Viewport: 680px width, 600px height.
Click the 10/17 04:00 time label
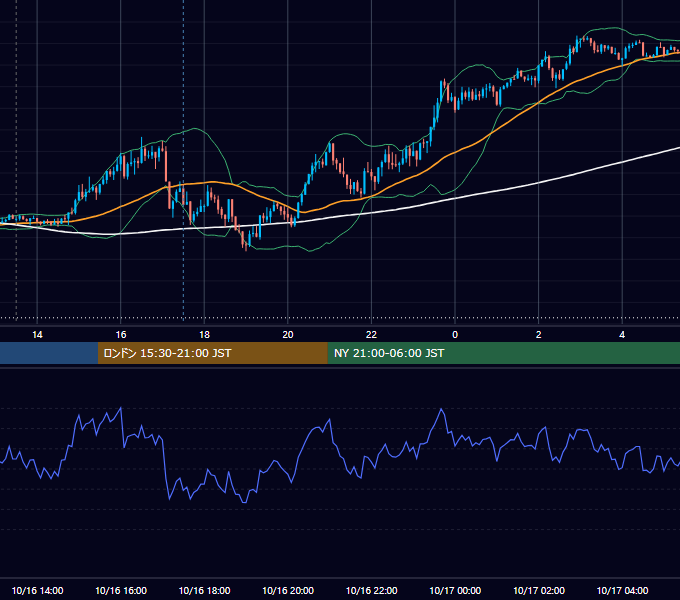[x=622, y=590]
